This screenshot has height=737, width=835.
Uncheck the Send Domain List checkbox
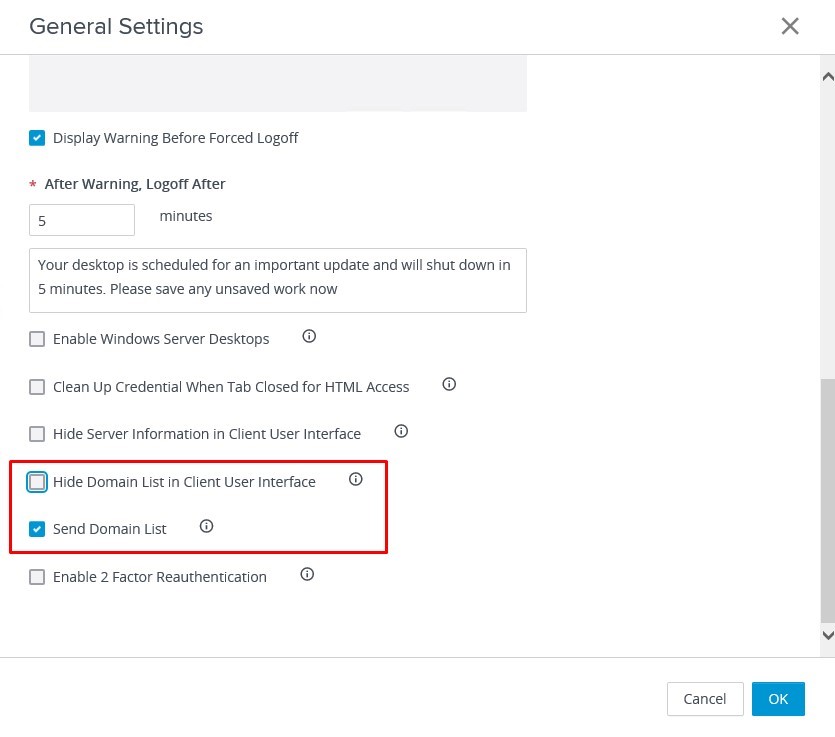click(37, 529)
